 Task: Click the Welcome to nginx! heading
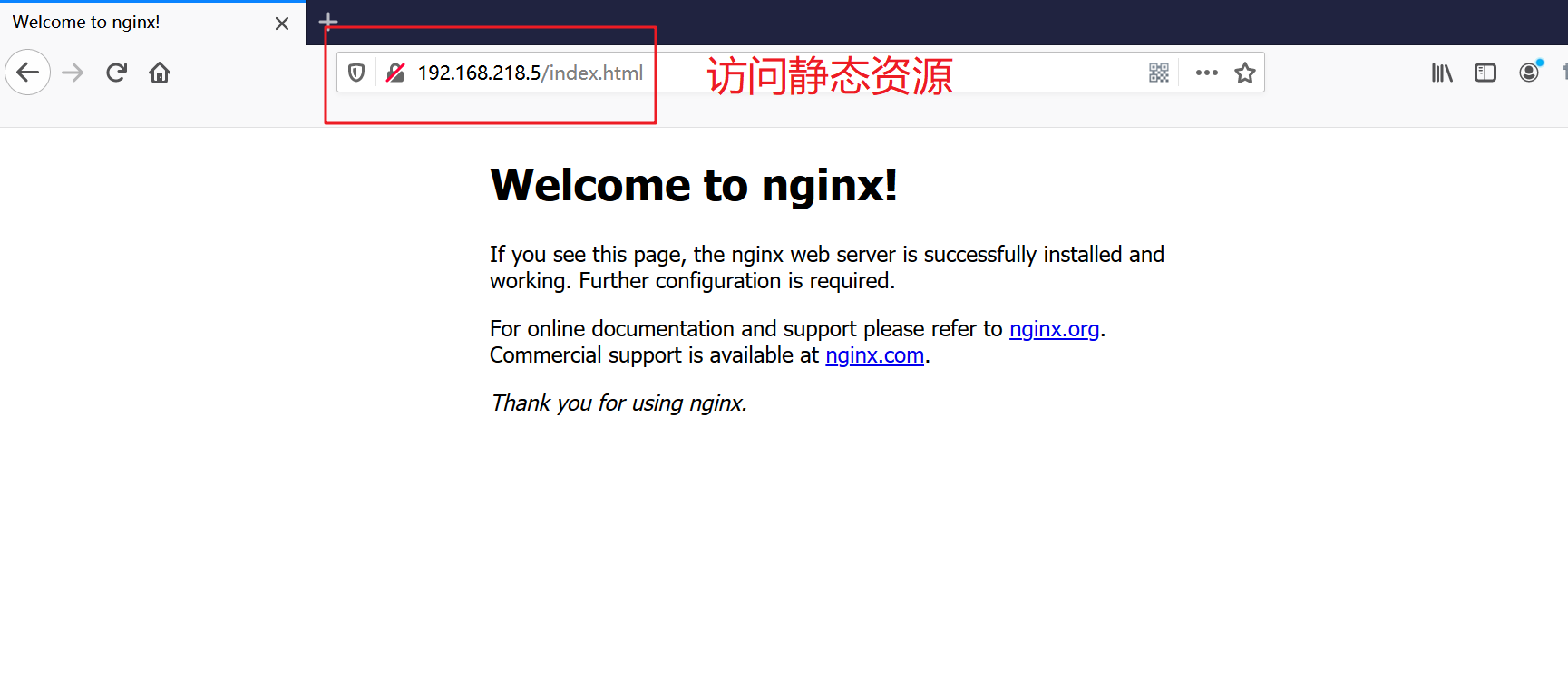pyautogui.click(x=694, y=185)
